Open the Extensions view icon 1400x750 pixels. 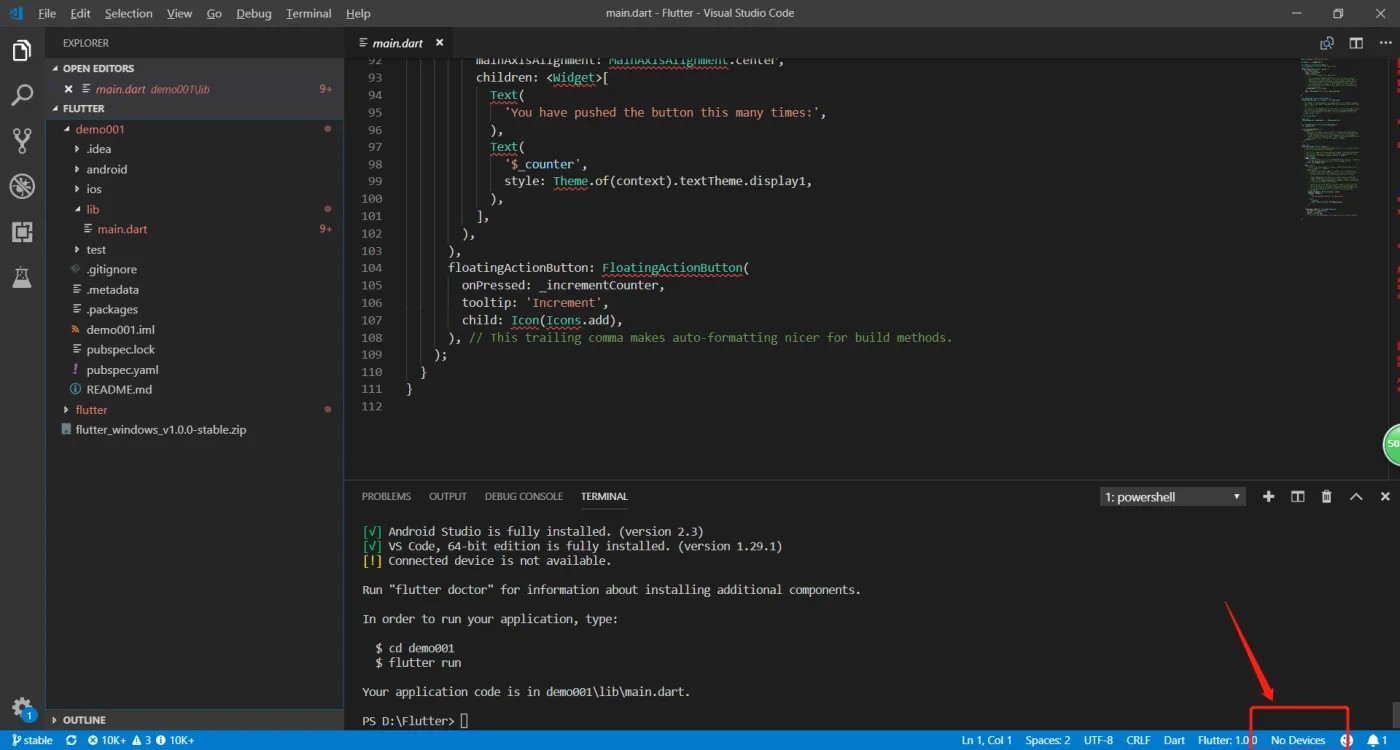22,232
